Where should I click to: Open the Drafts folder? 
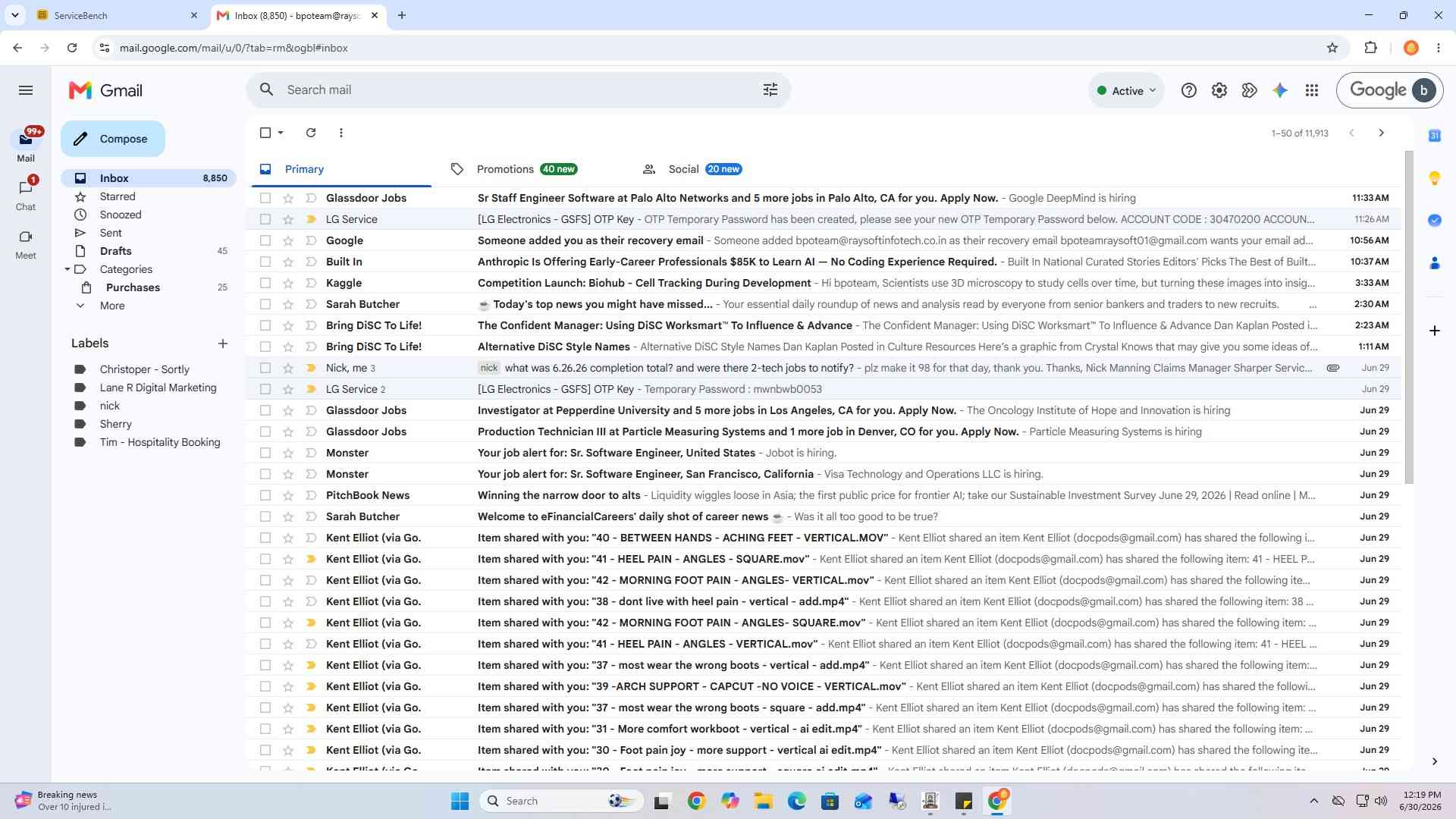[115, 251]
